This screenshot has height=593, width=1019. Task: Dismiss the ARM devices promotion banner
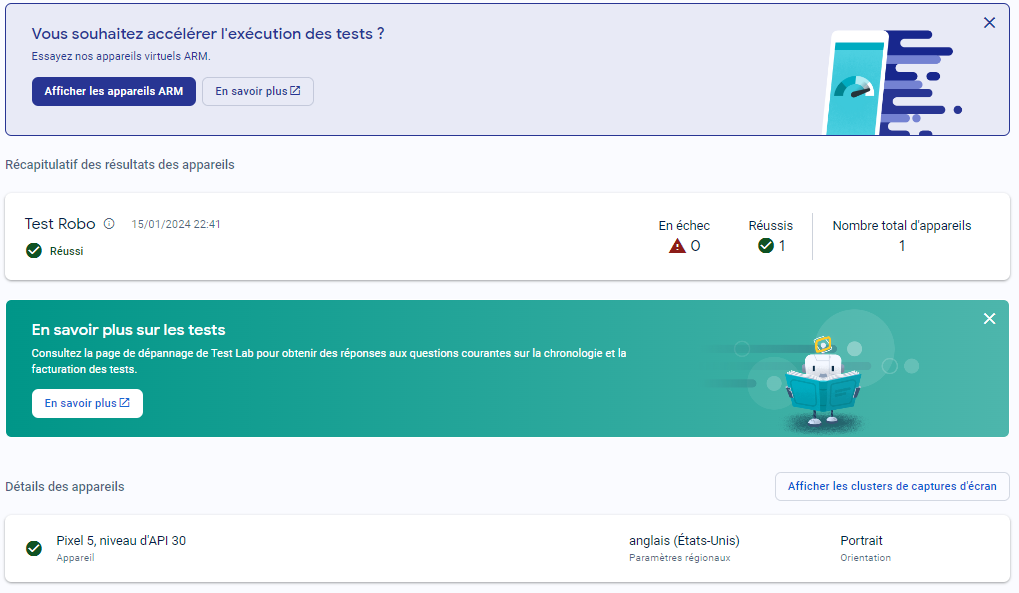click(989, 23)
